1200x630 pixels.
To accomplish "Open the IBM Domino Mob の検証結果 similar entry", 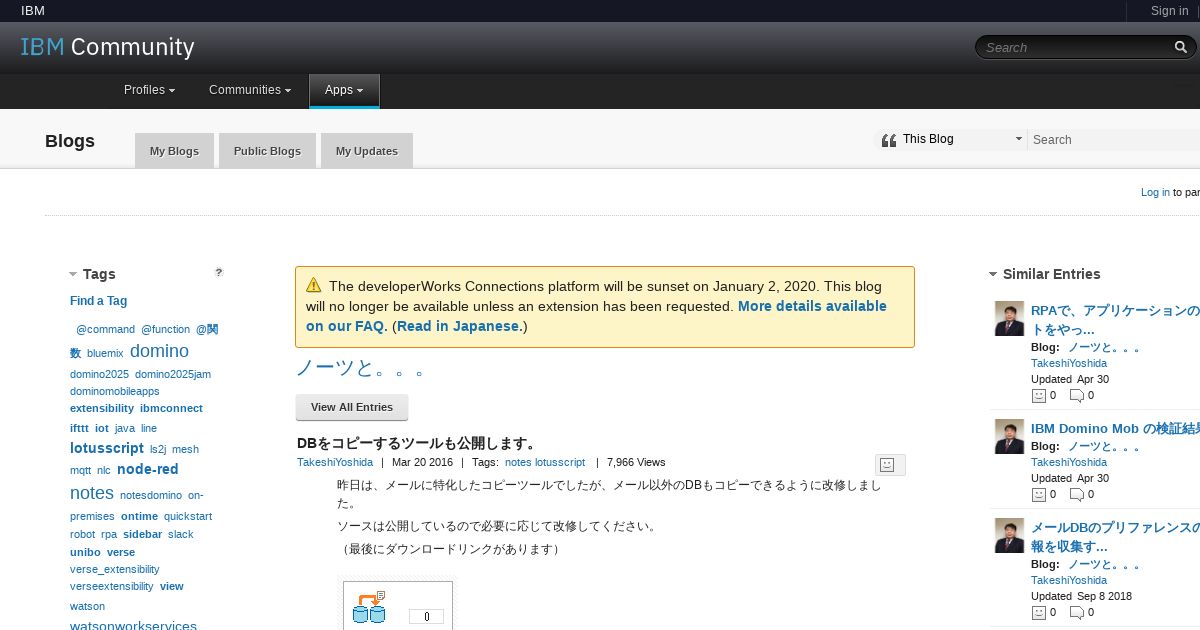I will (1115, 428).
